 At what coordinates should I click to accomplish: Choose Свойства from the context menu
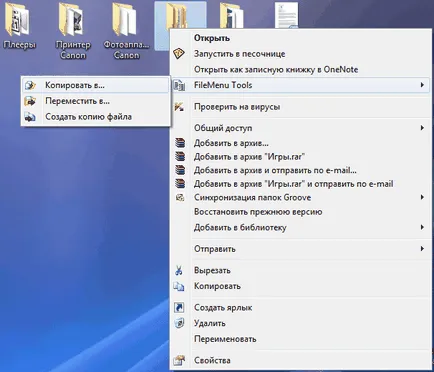click(x=300, y=360)
